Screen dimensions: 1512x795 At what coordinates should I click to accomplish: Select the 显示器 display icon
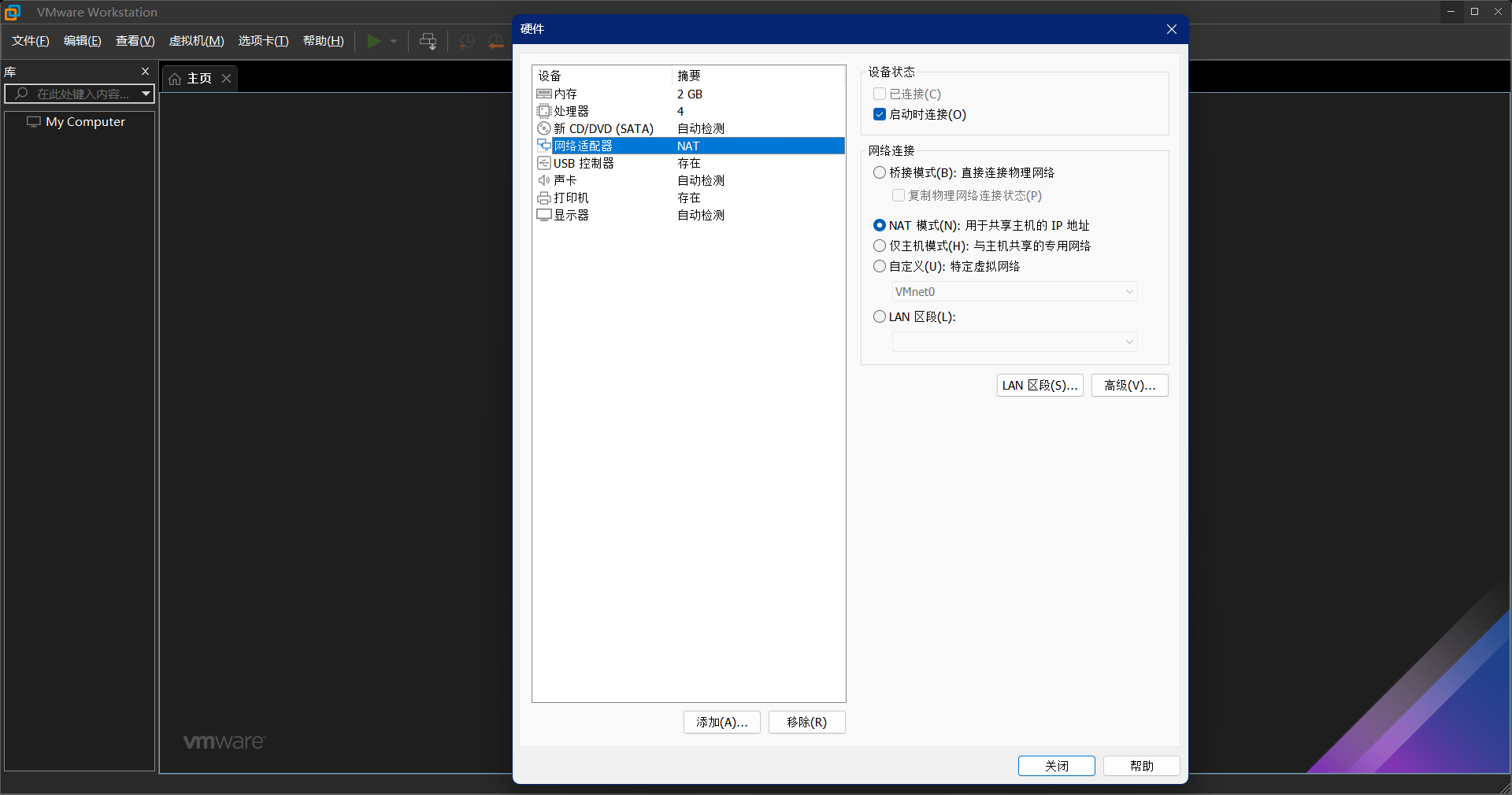point(543,215)
